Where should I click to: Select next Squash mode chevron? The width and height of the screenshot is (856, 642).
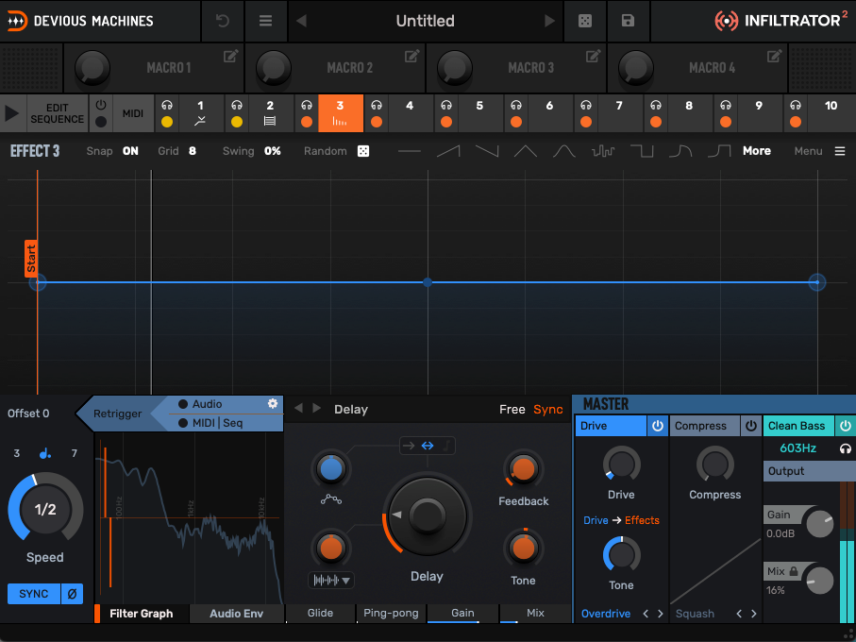pyautogui.click(x=753, y=614)
